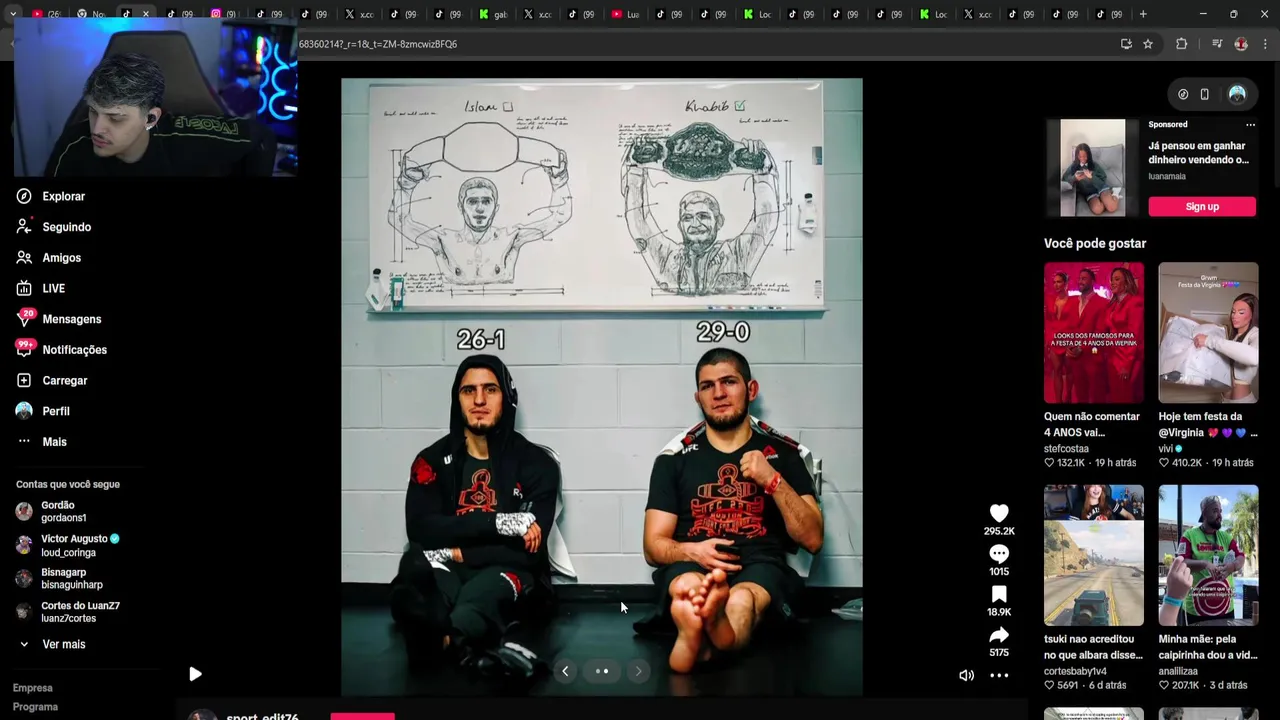Play the video with the play button
The height and width of the screenshot is (720, 1280).
click(x=195, y=674)
